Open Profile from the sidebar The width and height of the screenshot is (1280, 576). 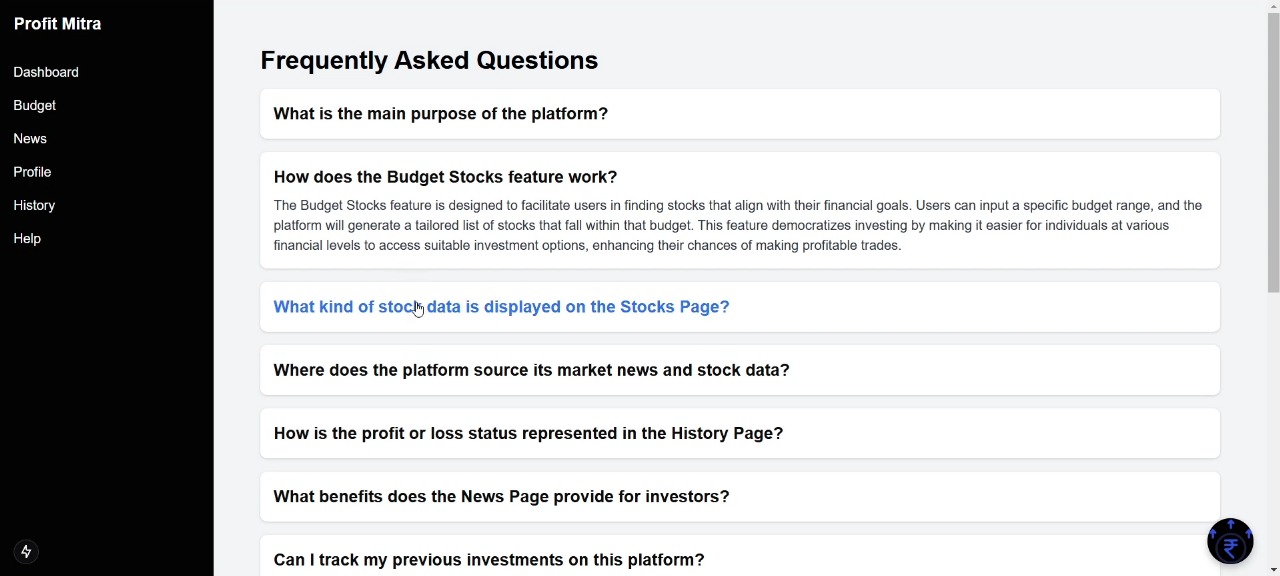coord(33,172)
